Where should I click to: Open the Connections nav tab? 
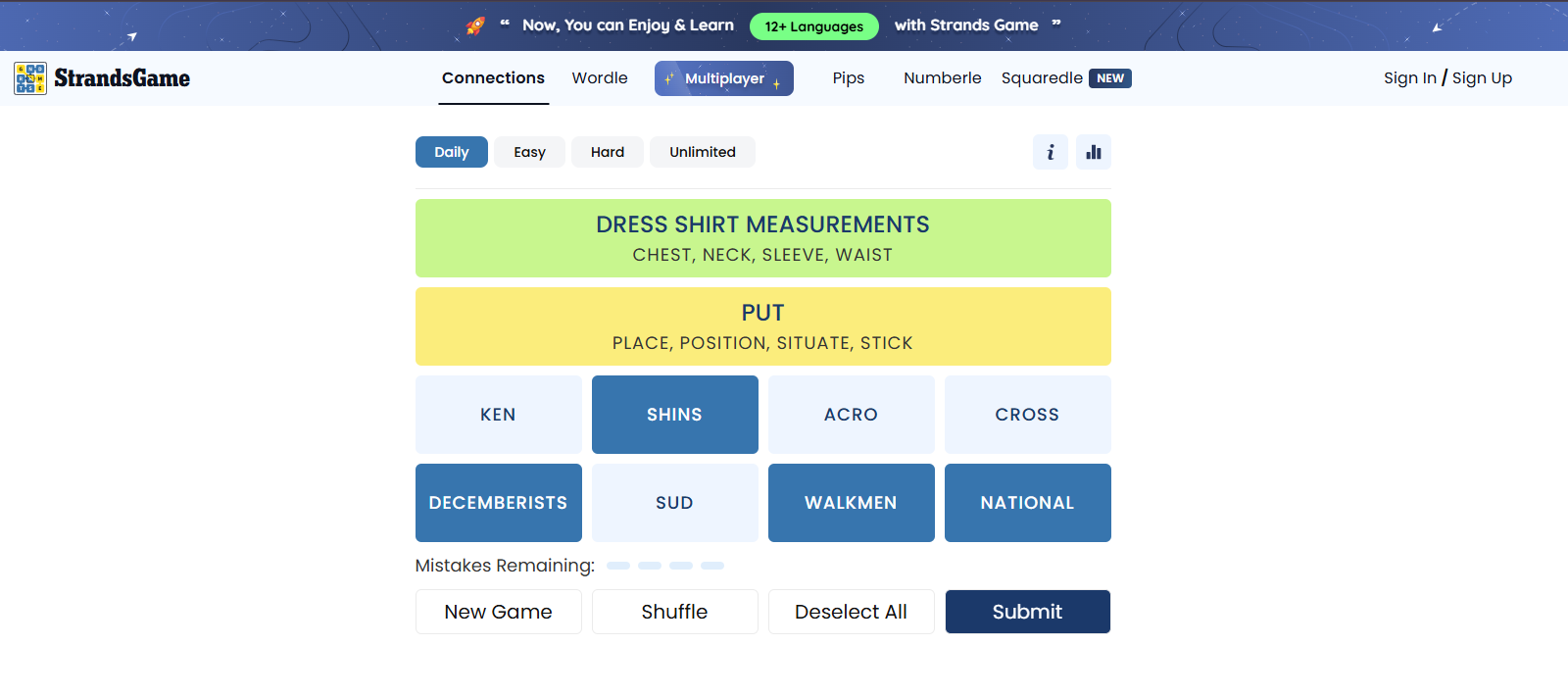point(493,78)
